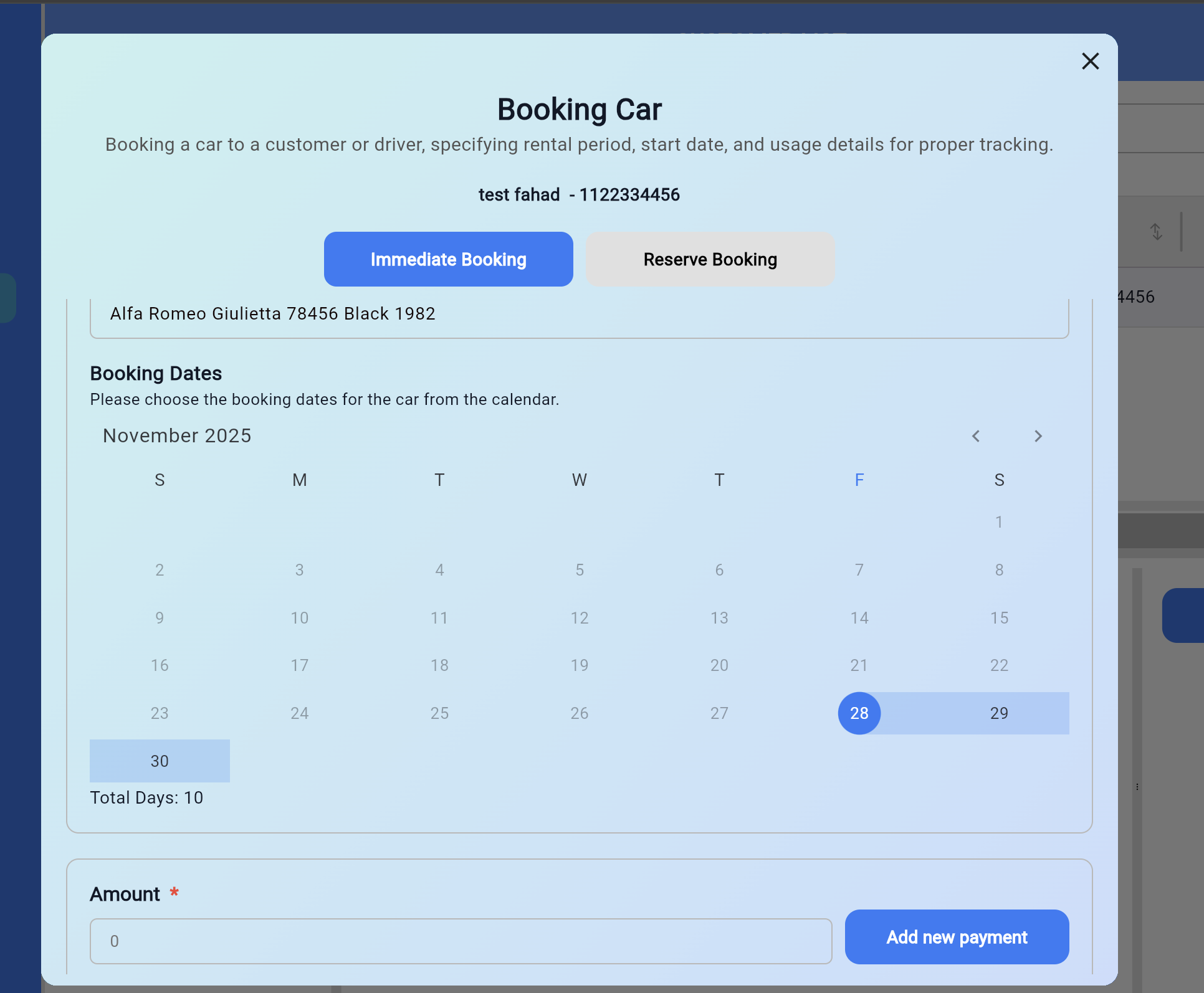The height and width of the screenshot is (993, 1204).
Task: Switch to Immediate Booking tab
Action: [448, 259]
